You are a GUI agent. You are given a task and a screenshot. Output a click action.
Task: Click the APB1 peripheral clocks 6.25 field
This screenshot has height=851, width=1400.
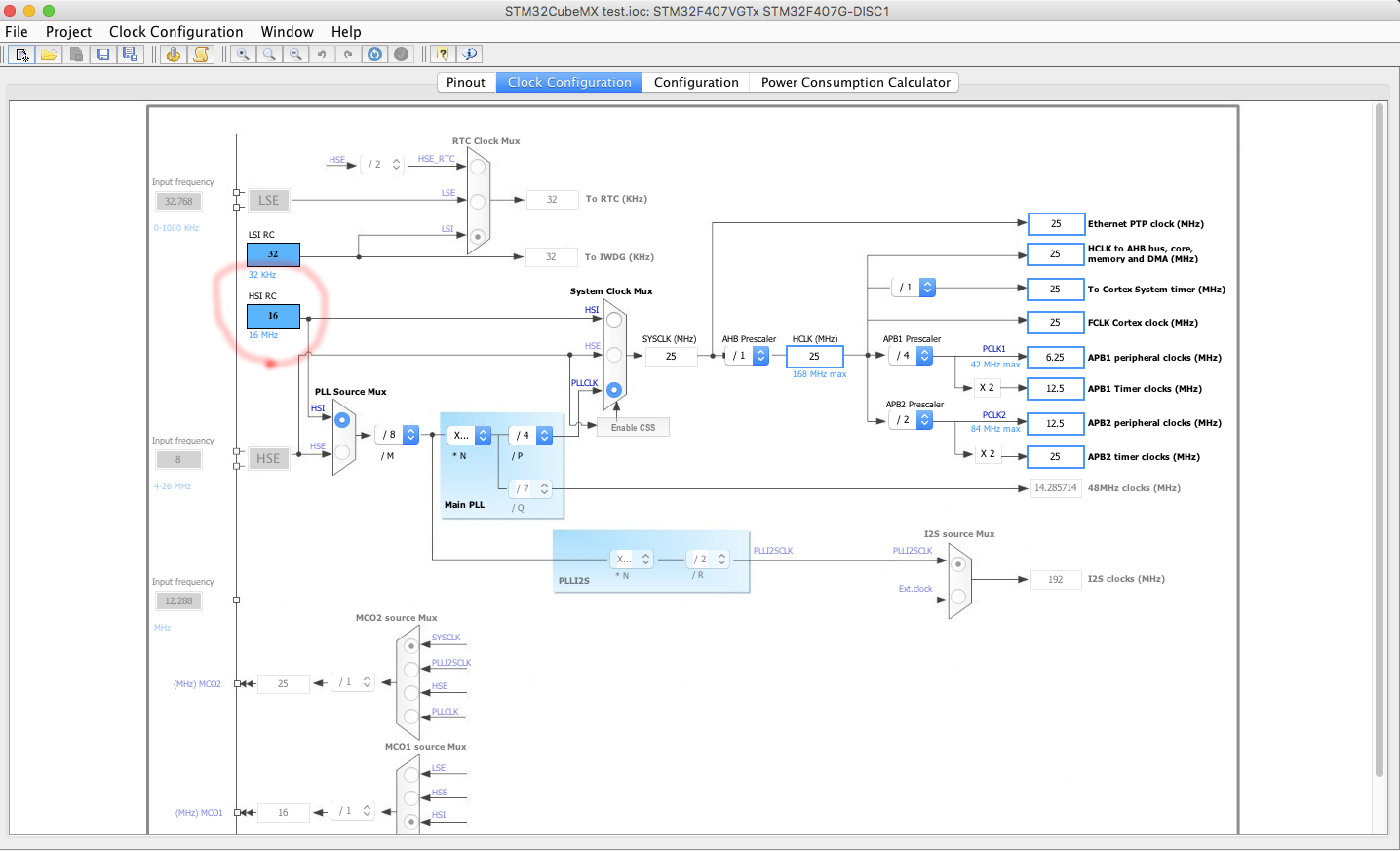click(x=1056, y=358)
